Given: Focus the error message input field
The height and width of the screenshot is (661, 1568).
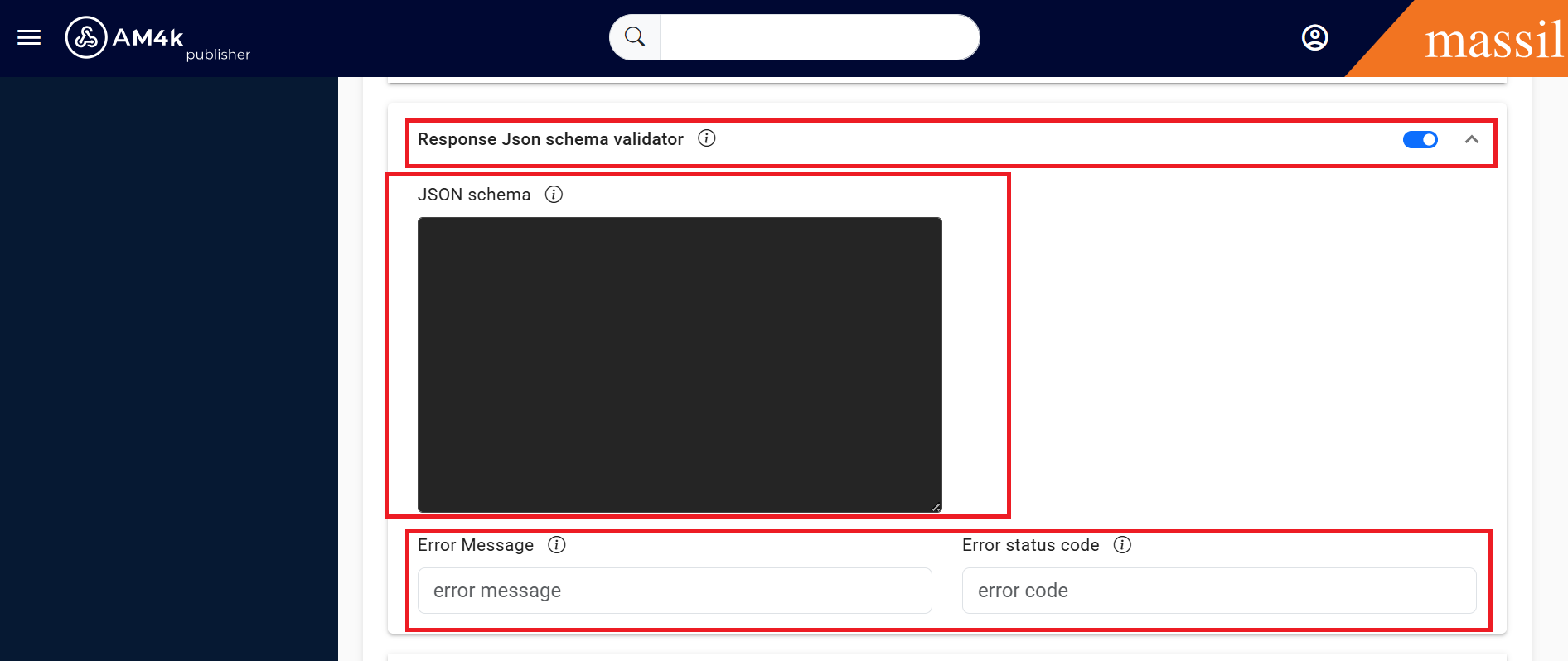Looking at the screenshot, I should point(675,591).
